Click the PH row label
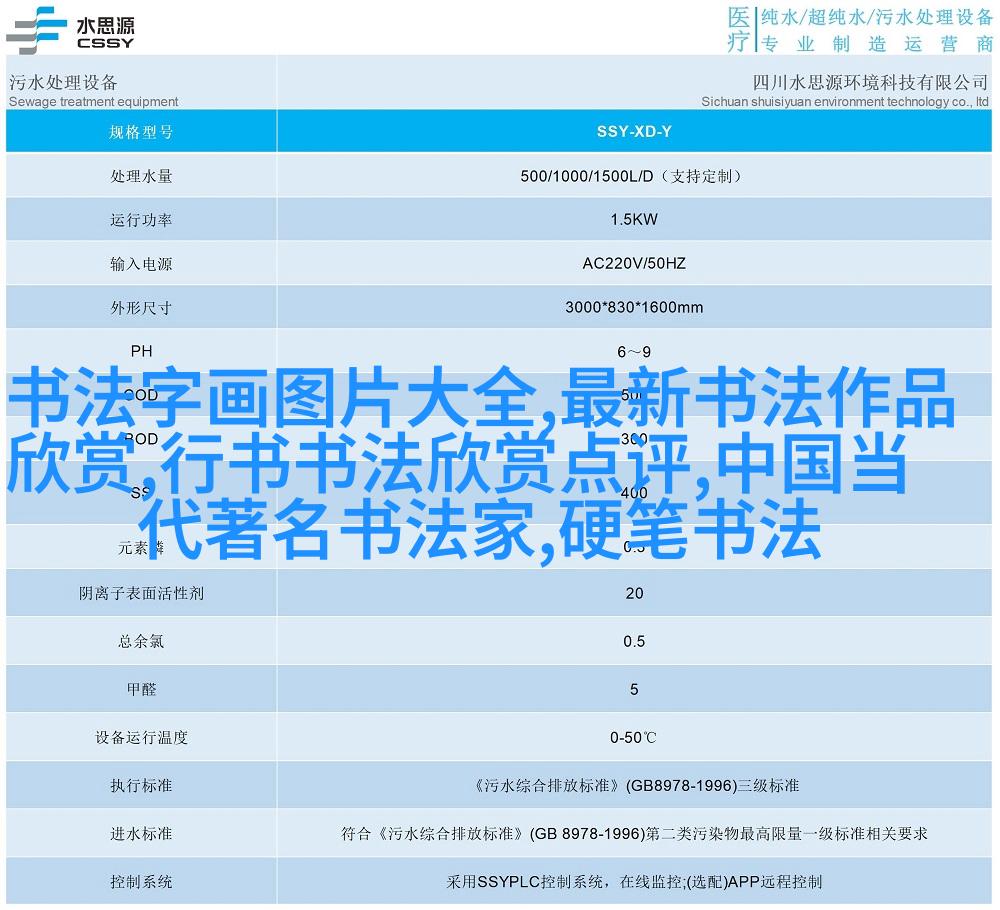Image resolution: width=1000 pixels, height=910 pixels. 142,351
